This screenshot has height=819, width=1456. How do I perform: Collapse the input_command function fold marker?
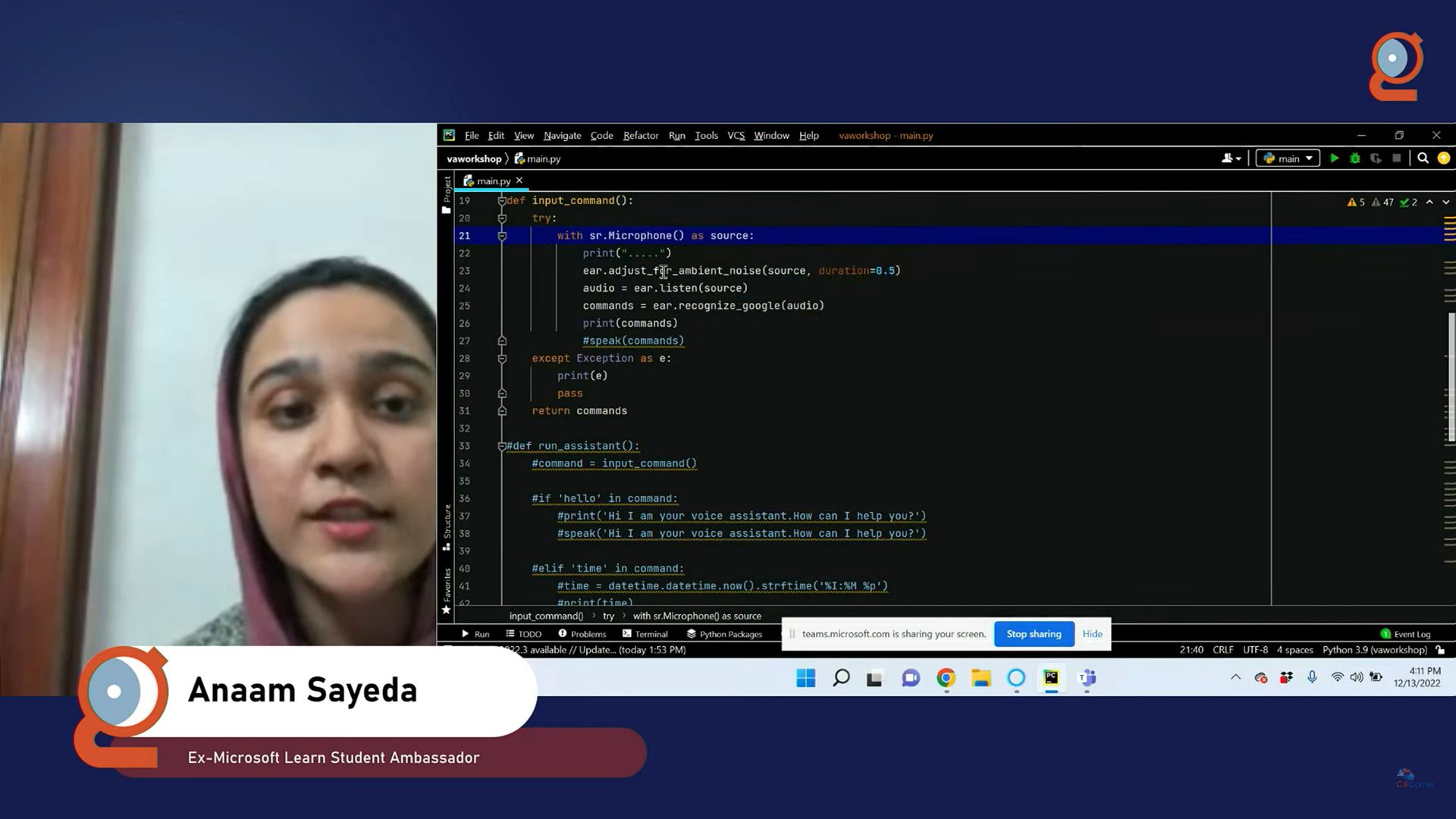click(501, 201)
